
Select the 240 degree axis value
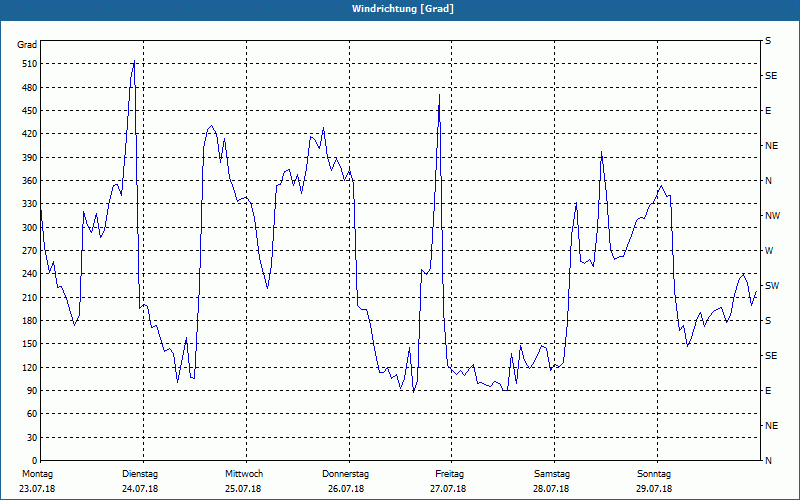[x=29, y=273]
